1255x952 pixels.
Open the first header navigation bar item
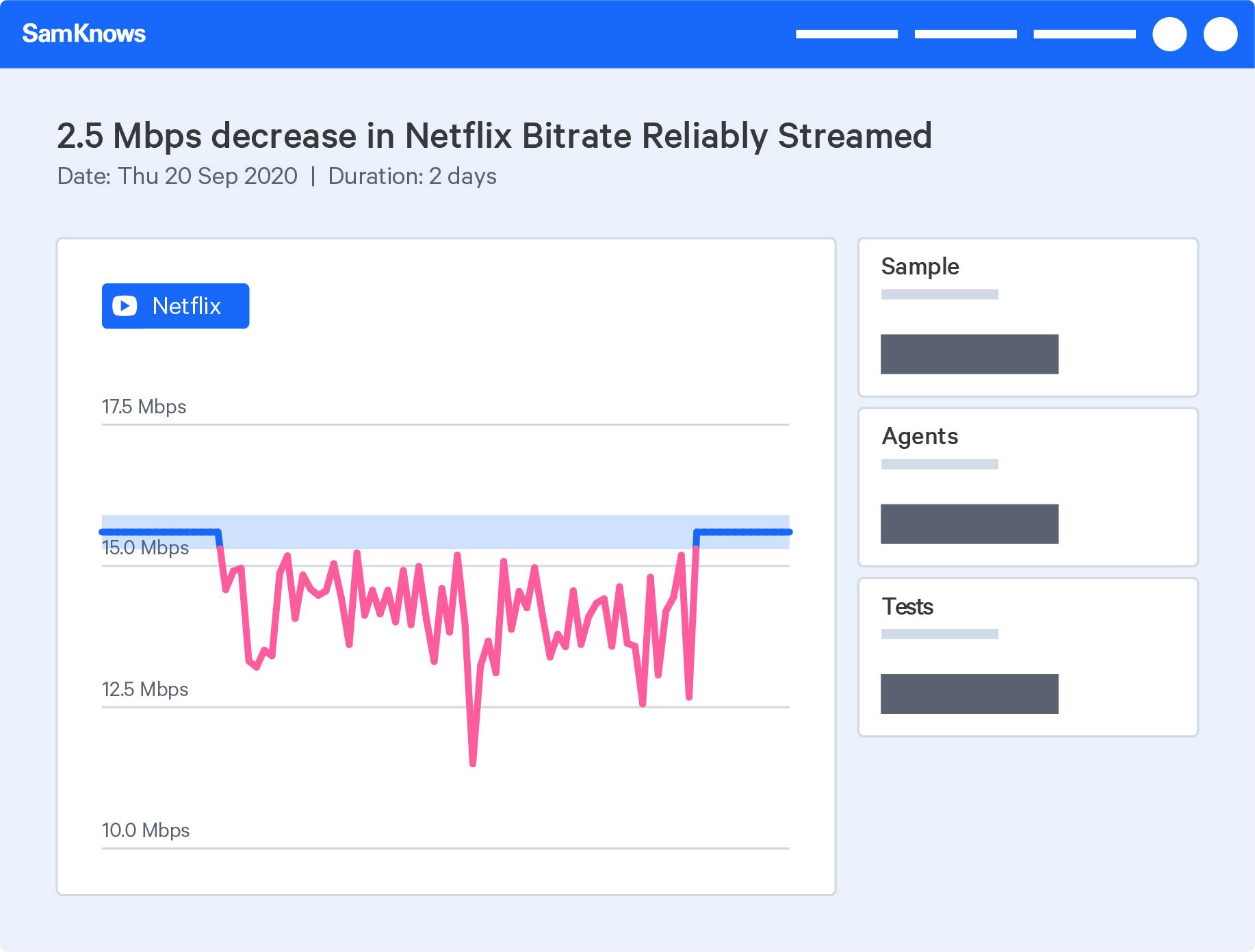(x=846, y=34)
